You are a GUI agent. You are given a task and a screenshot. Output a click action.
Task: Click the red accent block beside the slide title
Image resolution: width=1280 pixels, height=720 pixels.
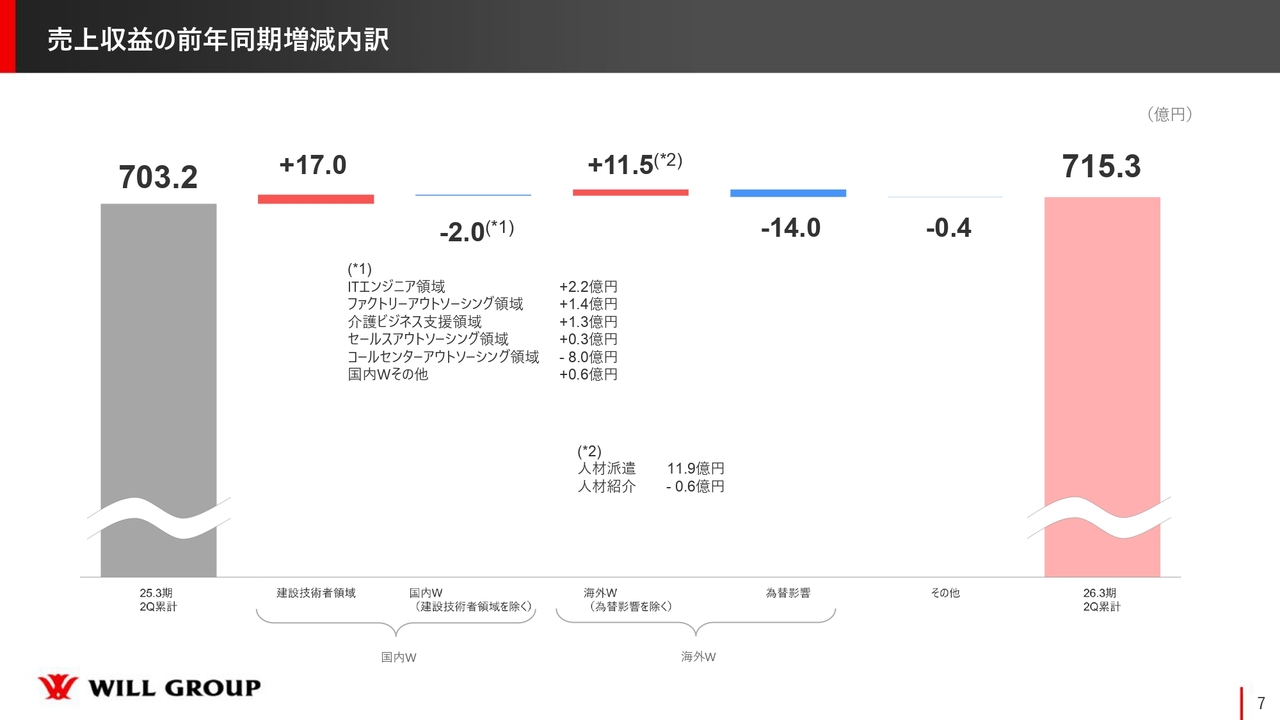tap(7, 38)
